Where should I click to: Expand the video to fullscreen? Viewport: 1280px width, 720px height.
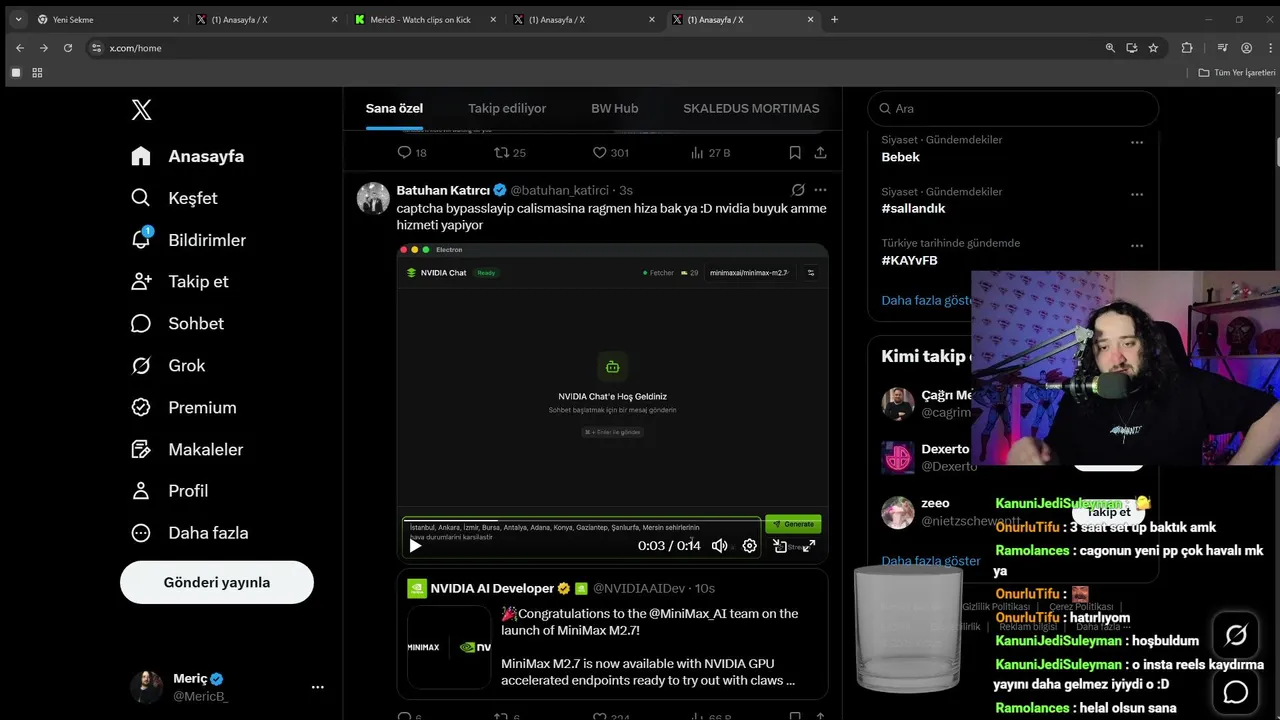(x=809, y=545)
